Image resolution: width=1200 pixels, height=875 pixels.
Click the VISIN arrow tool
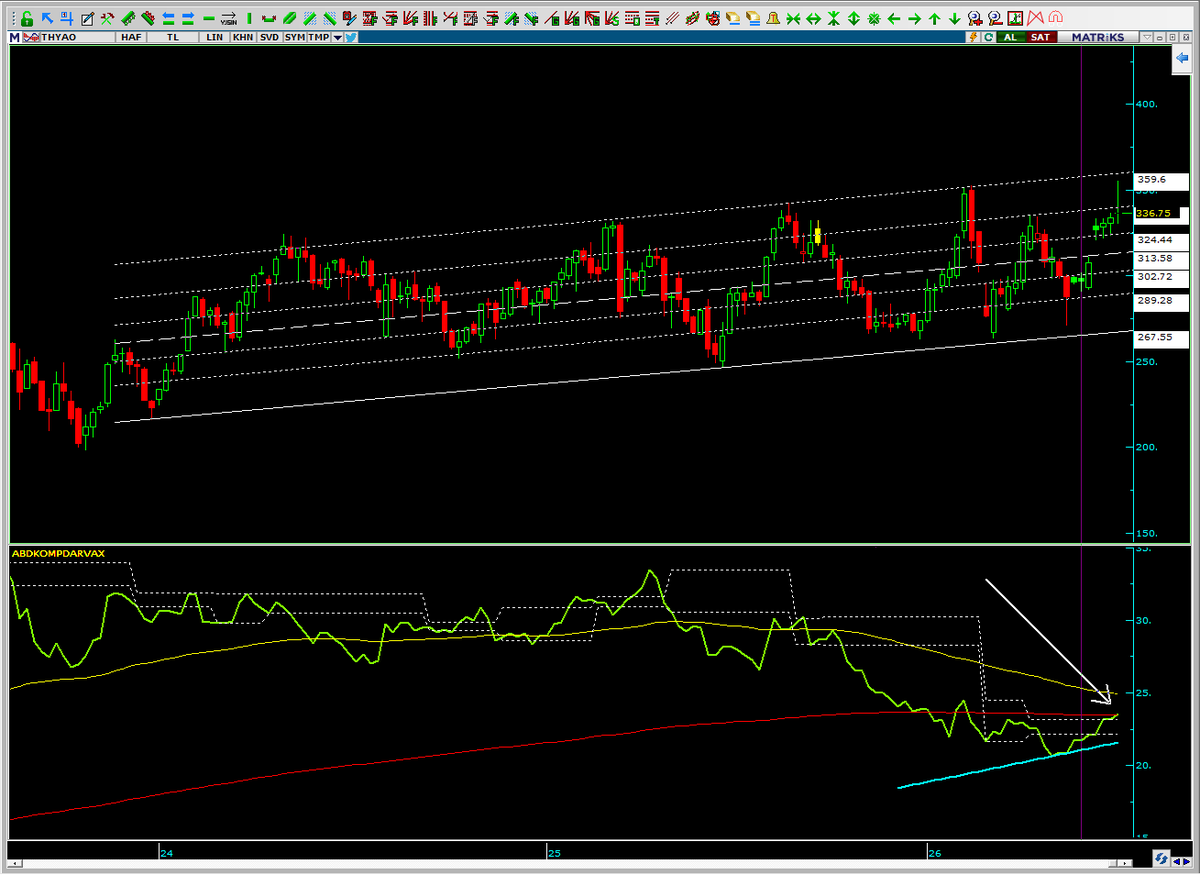[229, 19]
